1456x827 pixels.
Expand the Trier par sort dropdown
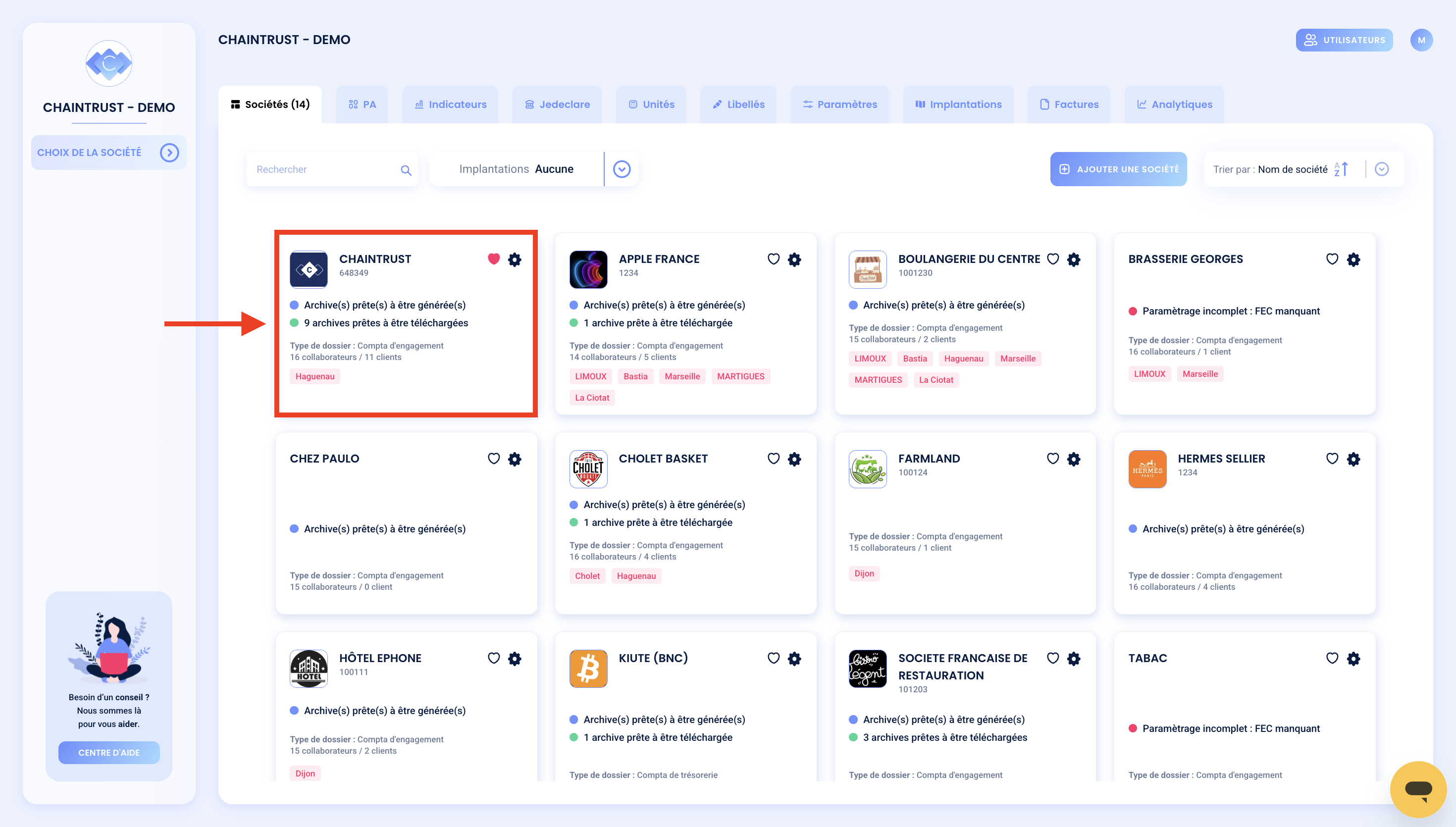(1382, 169)
